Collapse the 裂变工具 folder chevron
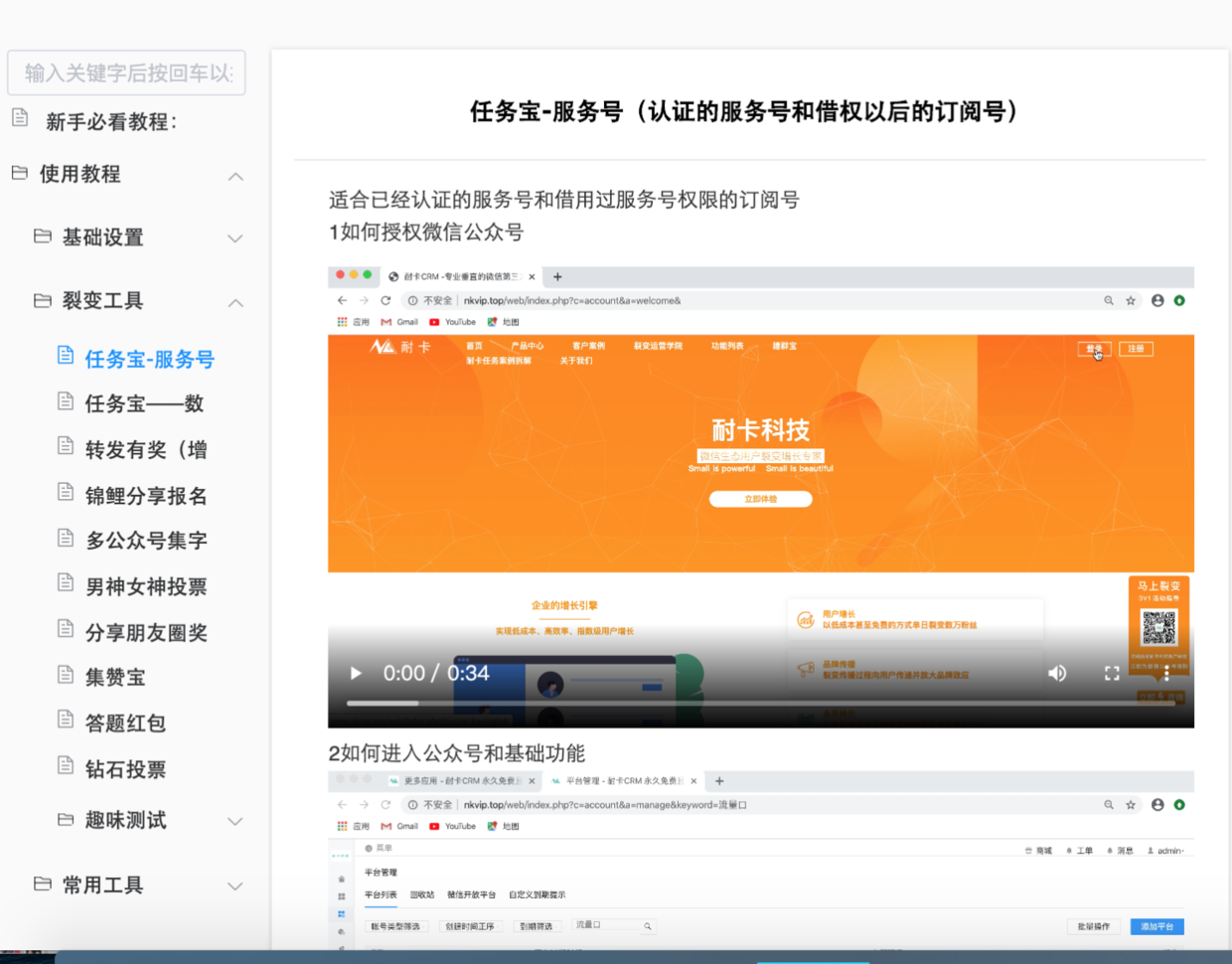The image size is (1232, 964). click(235, 302)
